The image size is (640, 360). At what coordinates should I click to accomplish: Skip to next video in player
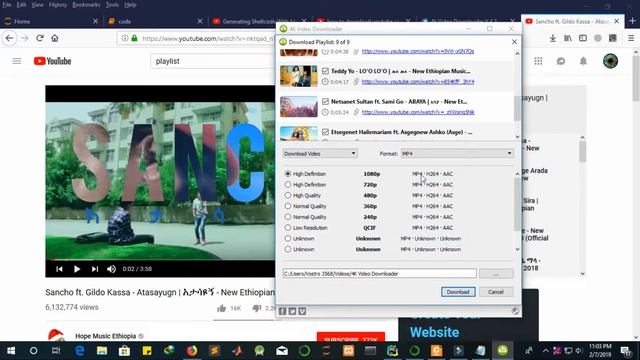95,269
